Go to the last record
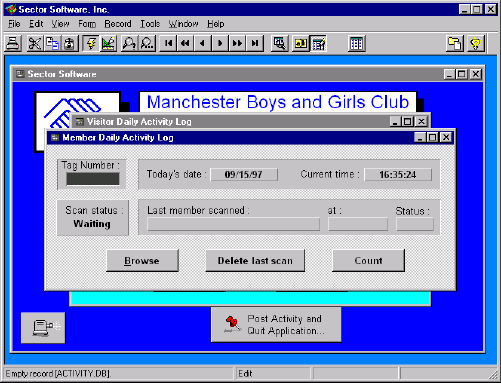This screenshot has width=501, height=383. (x=255, y=43)
